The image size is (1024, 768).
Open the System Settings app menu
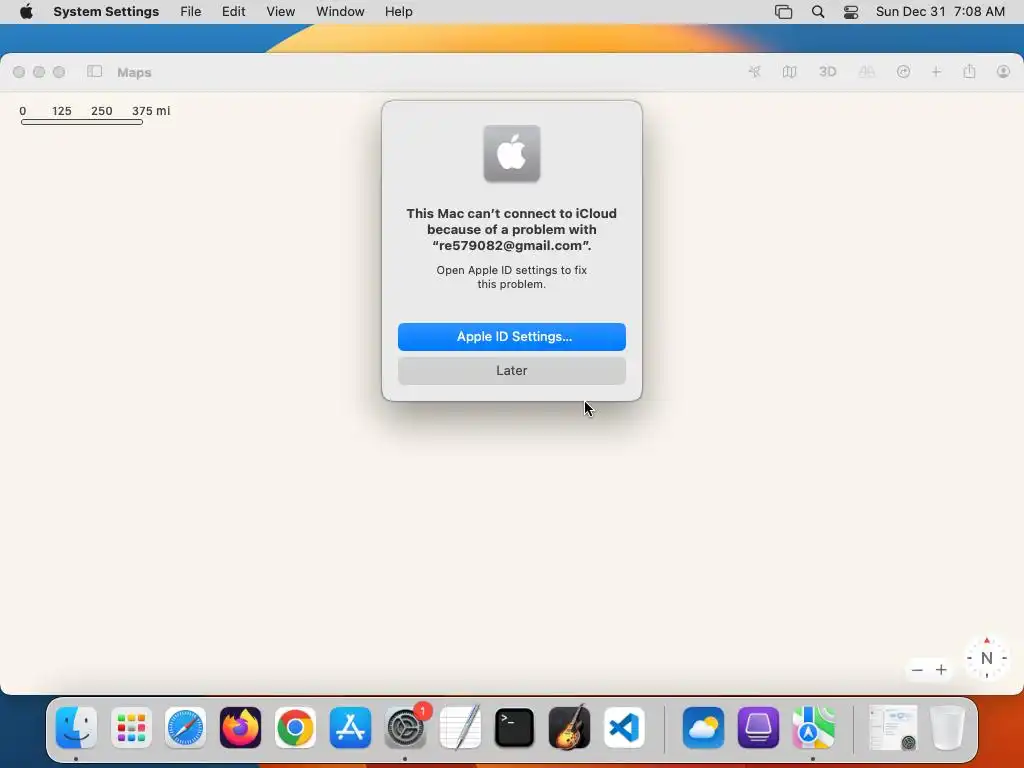(106, 12)
